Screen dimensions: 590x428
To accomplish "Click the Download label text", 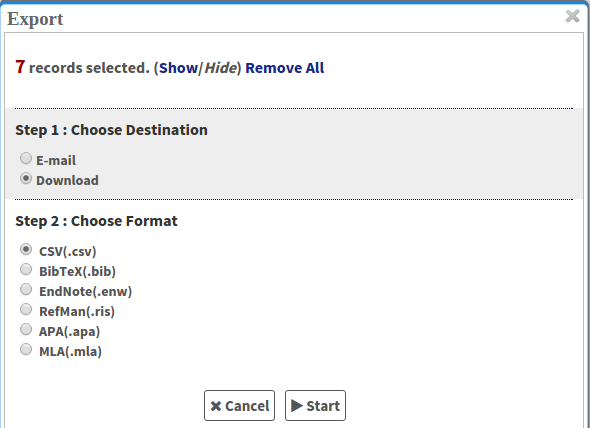I will click(x=67, y=181).
